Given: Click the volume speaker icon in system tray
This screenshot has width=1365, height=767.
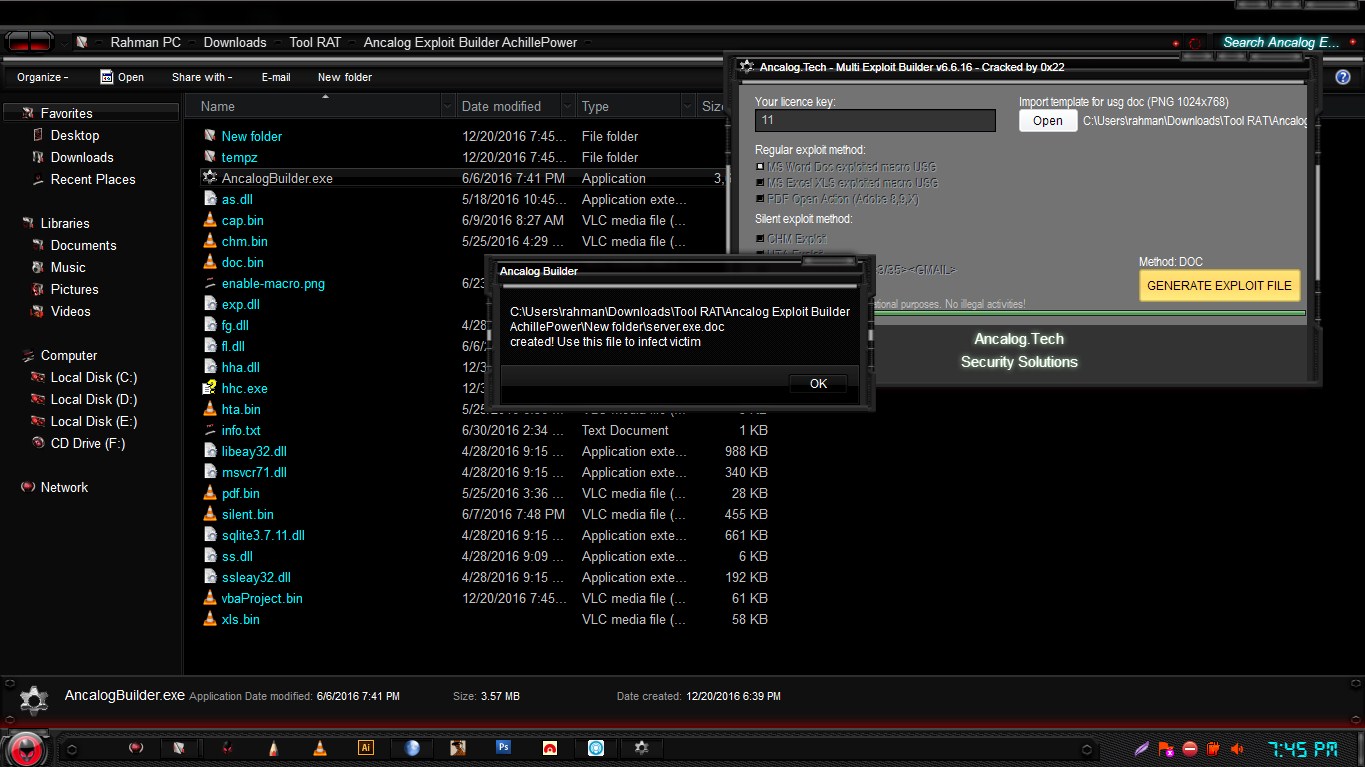Looking at the screenshot, I should (1237, 748).
